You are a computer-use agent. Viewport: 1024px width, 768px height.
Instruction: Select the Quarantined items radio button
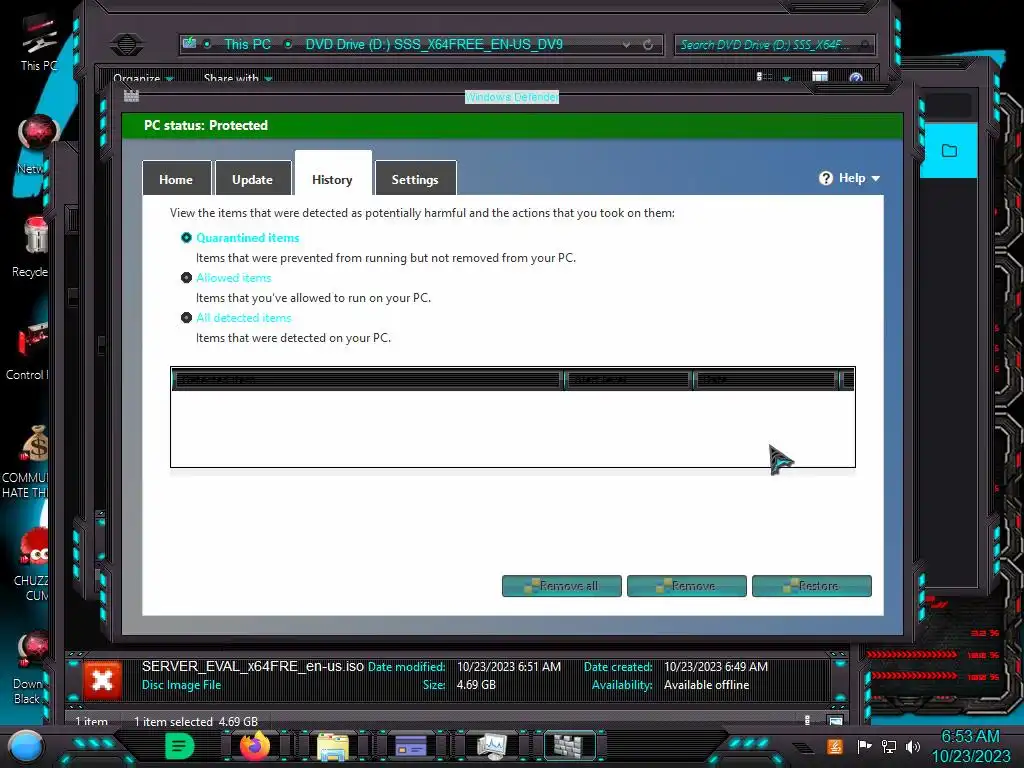[x=186, y=238]
